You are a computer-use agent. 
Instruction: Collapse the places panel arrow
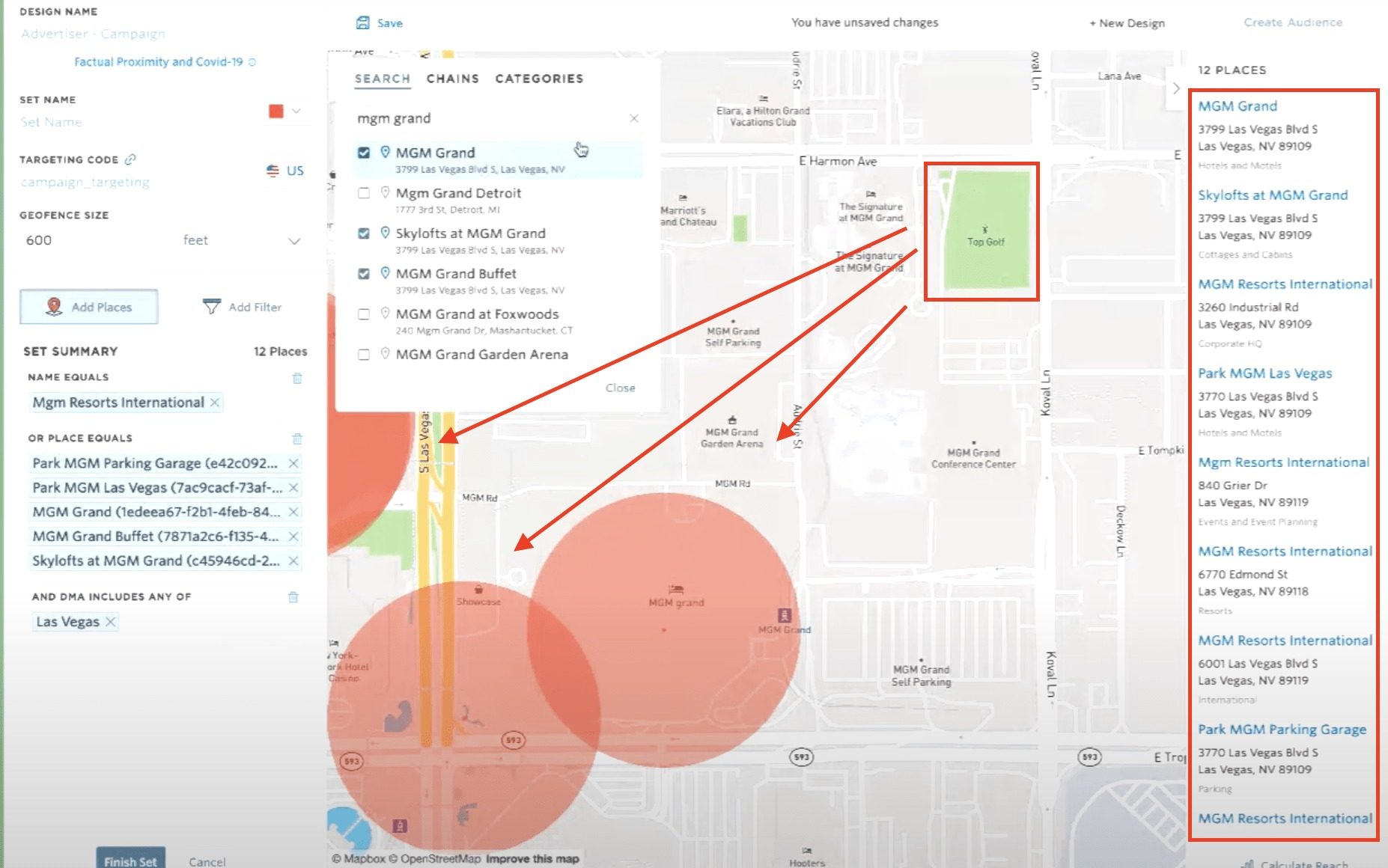pyautogui.click(x=1176, y=88)
